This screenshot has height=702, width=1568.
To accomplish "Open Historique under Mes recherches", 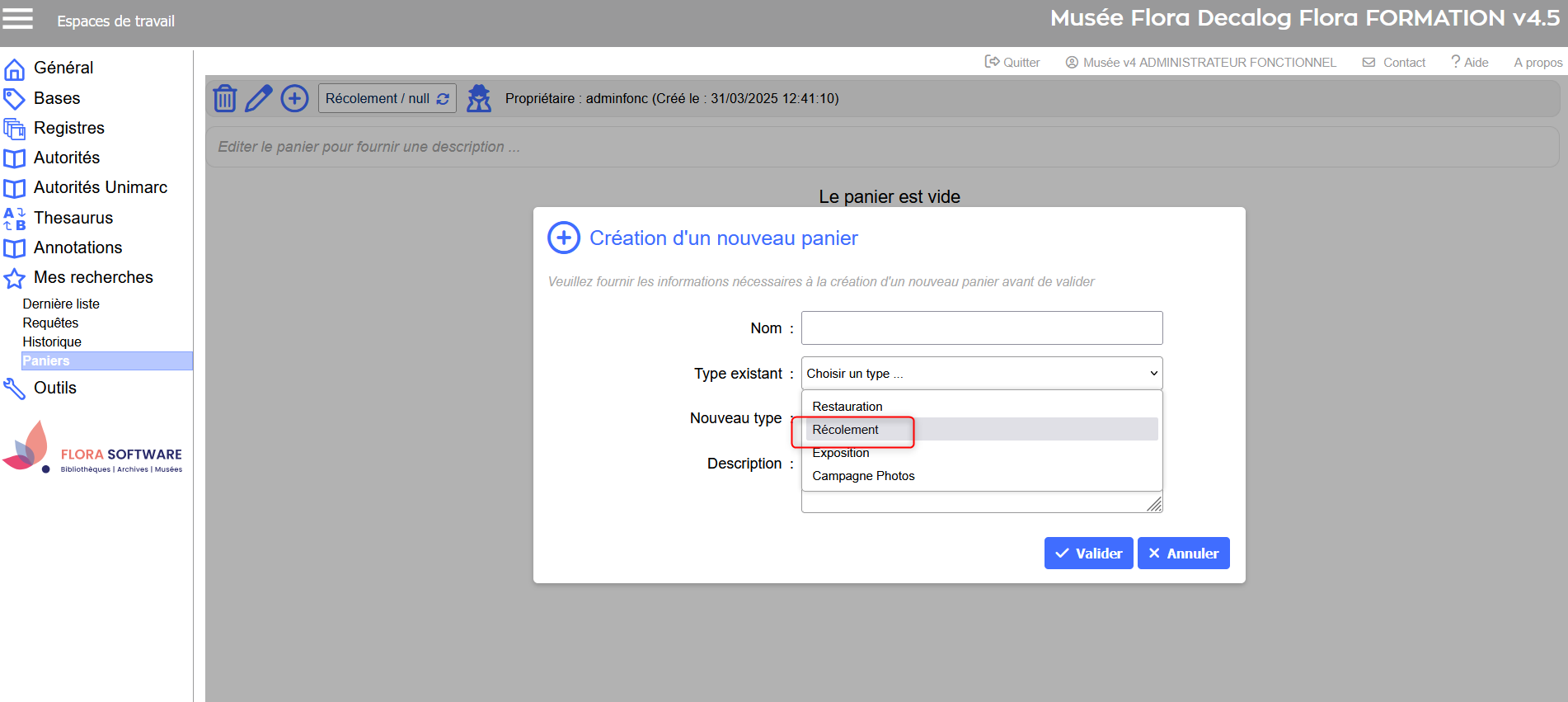I will point(52,342).
